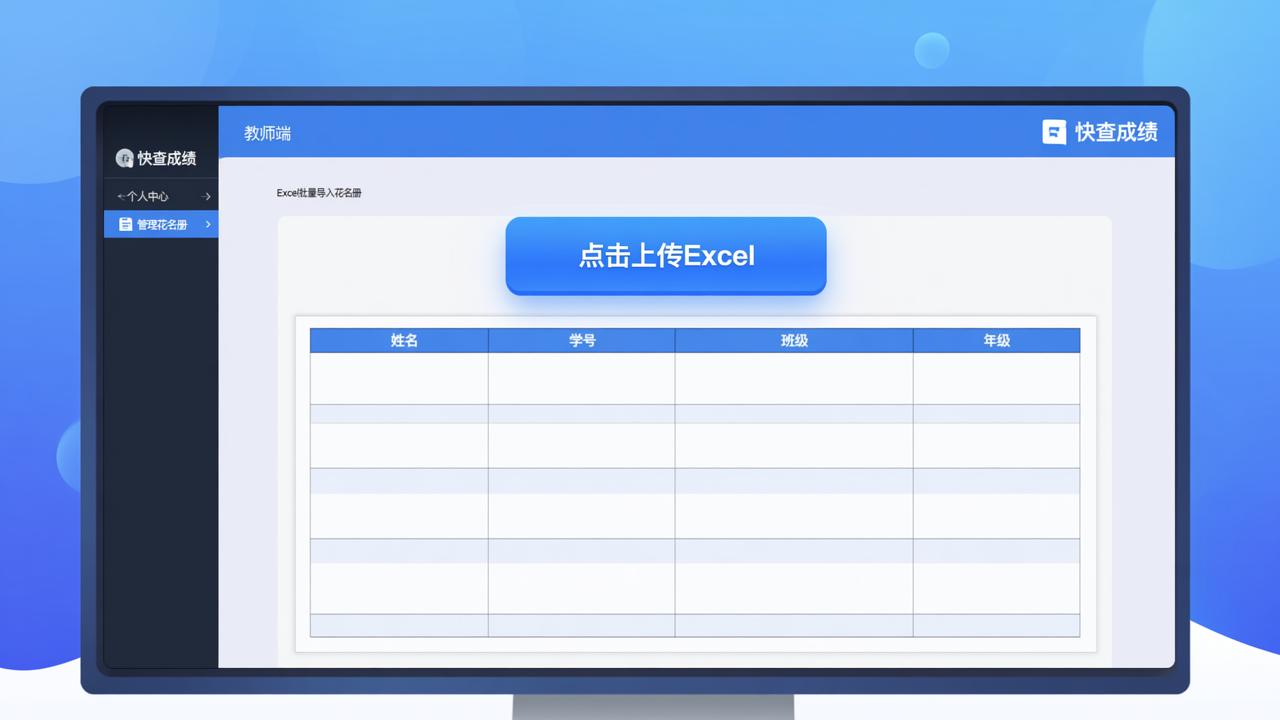This screenshot has width=1280, height=720.
Task: Click the 学号 column header
Action: coord(582,340)
